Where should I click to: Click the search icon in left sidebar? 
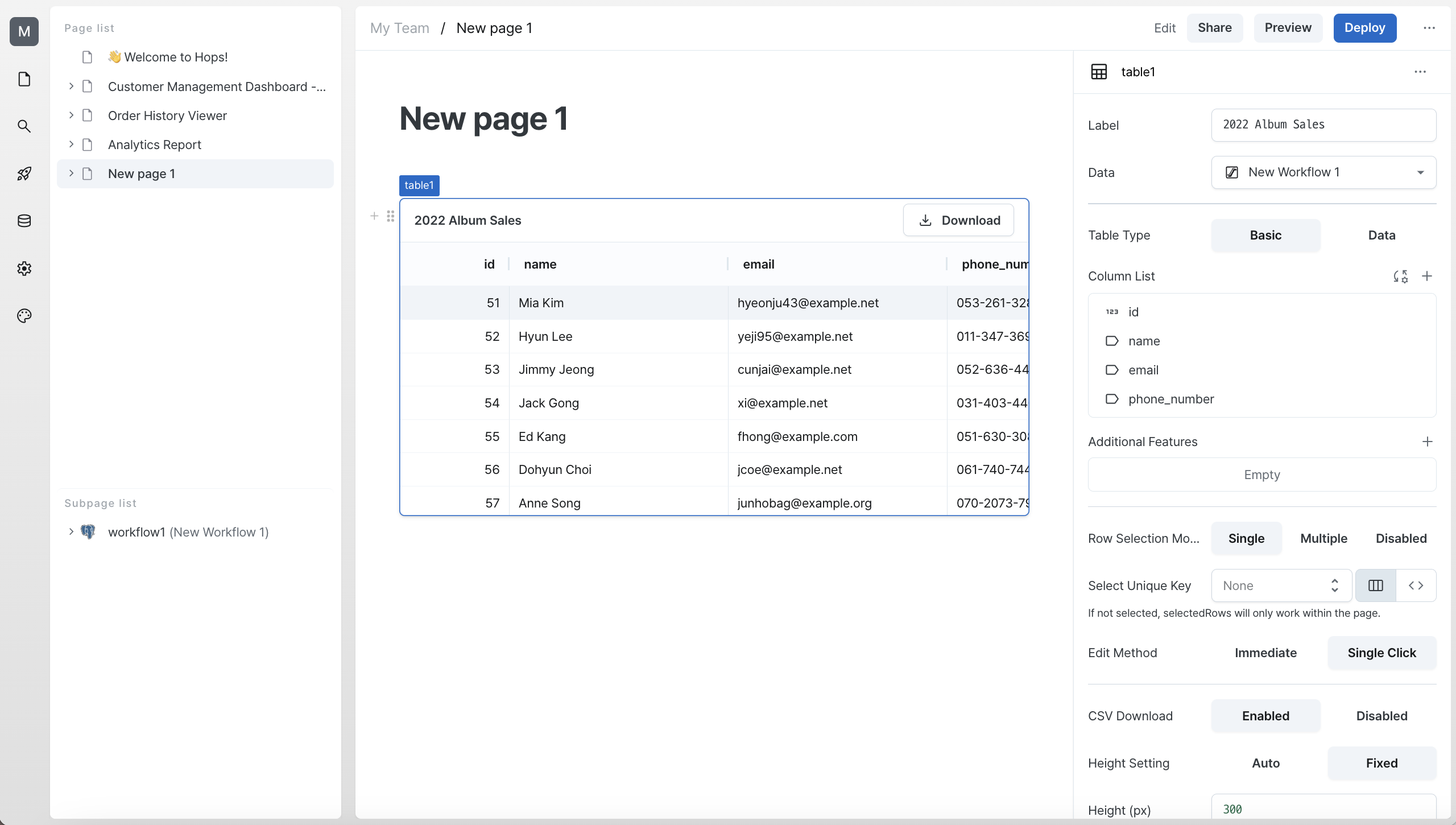(x=25, y=126)
